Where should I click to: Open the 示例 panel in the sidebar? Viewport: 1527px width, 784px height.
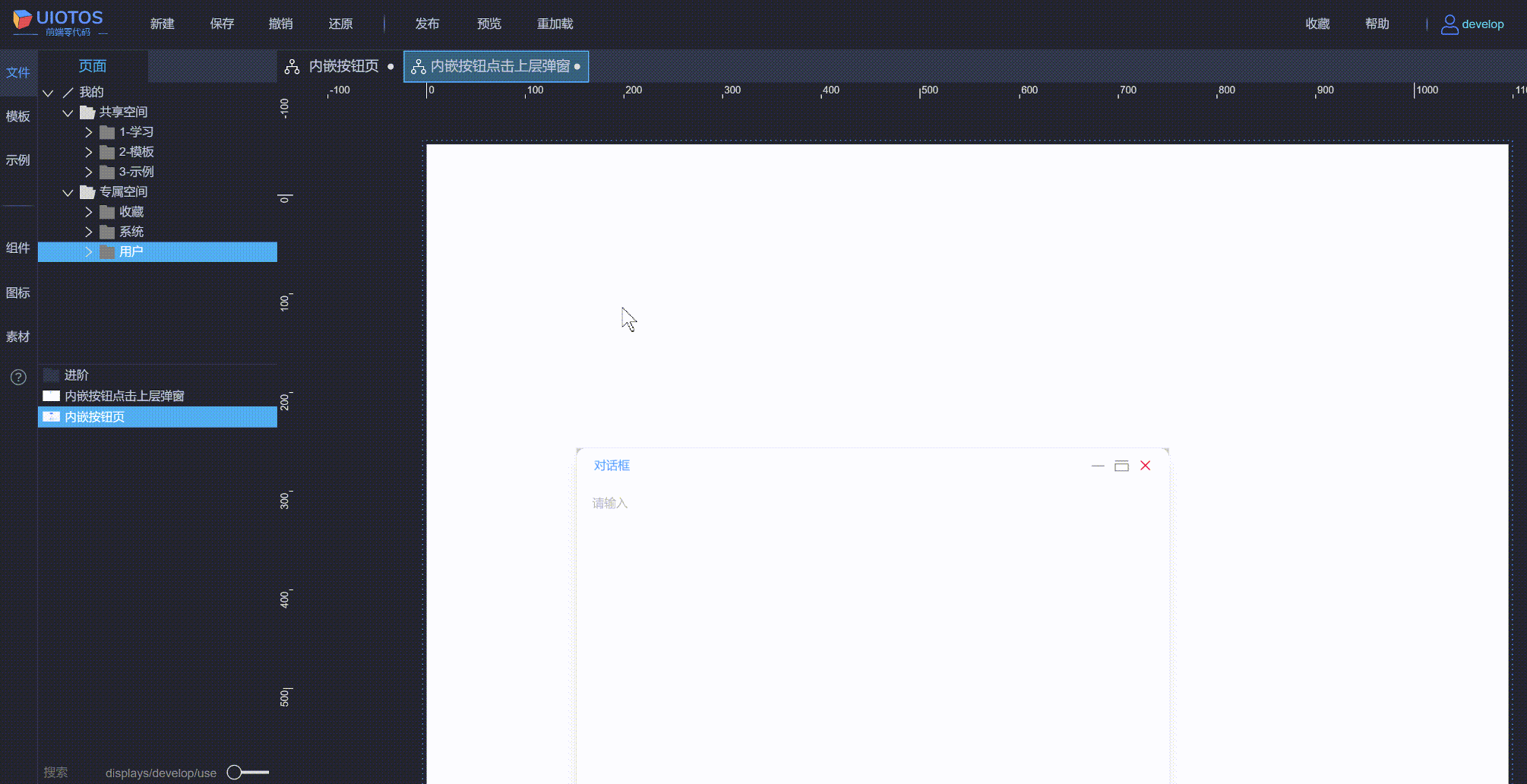pos(18,160)
